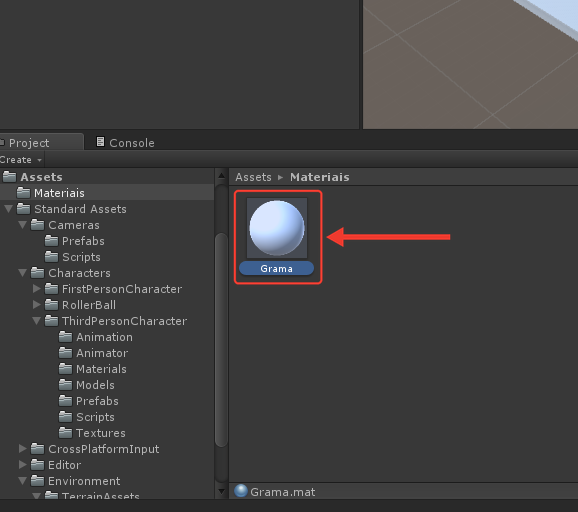Viewport: 578px width, 512px height.
Task: Select the Models folder row
Action: (107, 385)
